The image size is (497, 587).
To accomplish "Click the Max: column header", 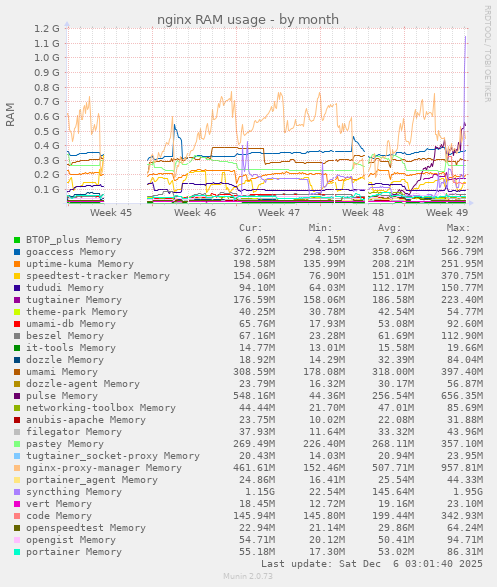I will [458, 228].
